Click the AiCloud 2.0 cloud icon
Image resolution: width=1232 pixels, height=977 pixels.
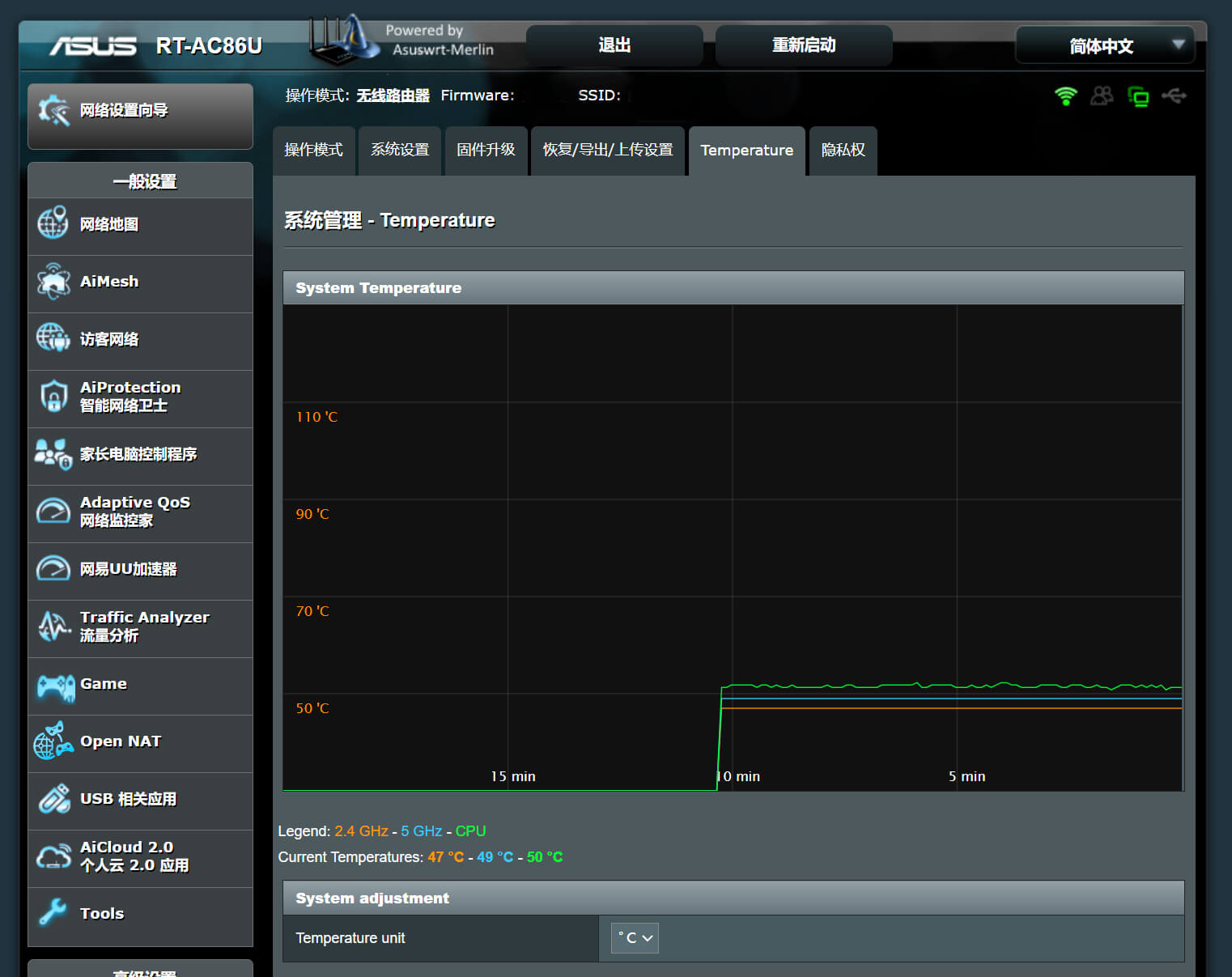(53, 856)
